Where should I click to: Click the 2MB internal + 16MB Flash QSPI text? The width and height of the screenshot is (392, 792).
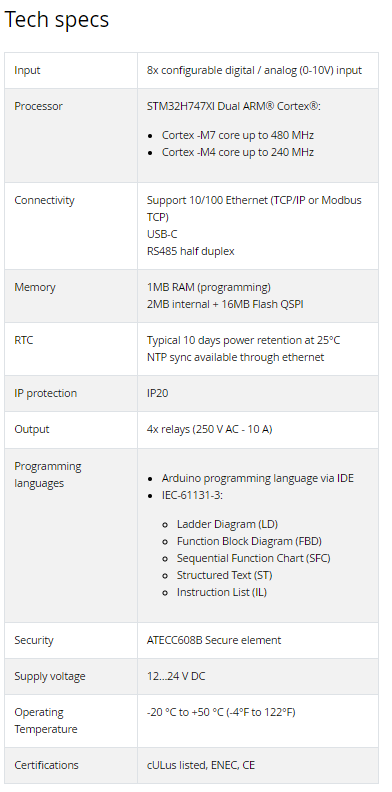click(x=225, y=304)
